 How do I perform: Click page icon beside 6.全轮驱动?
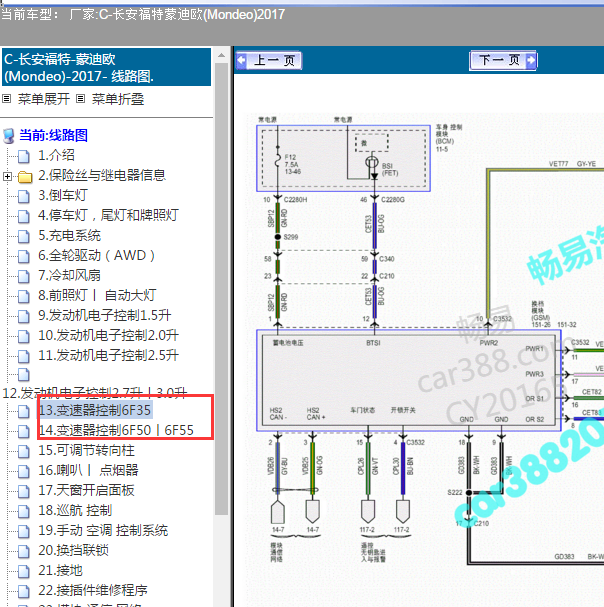tap(24, 257)
